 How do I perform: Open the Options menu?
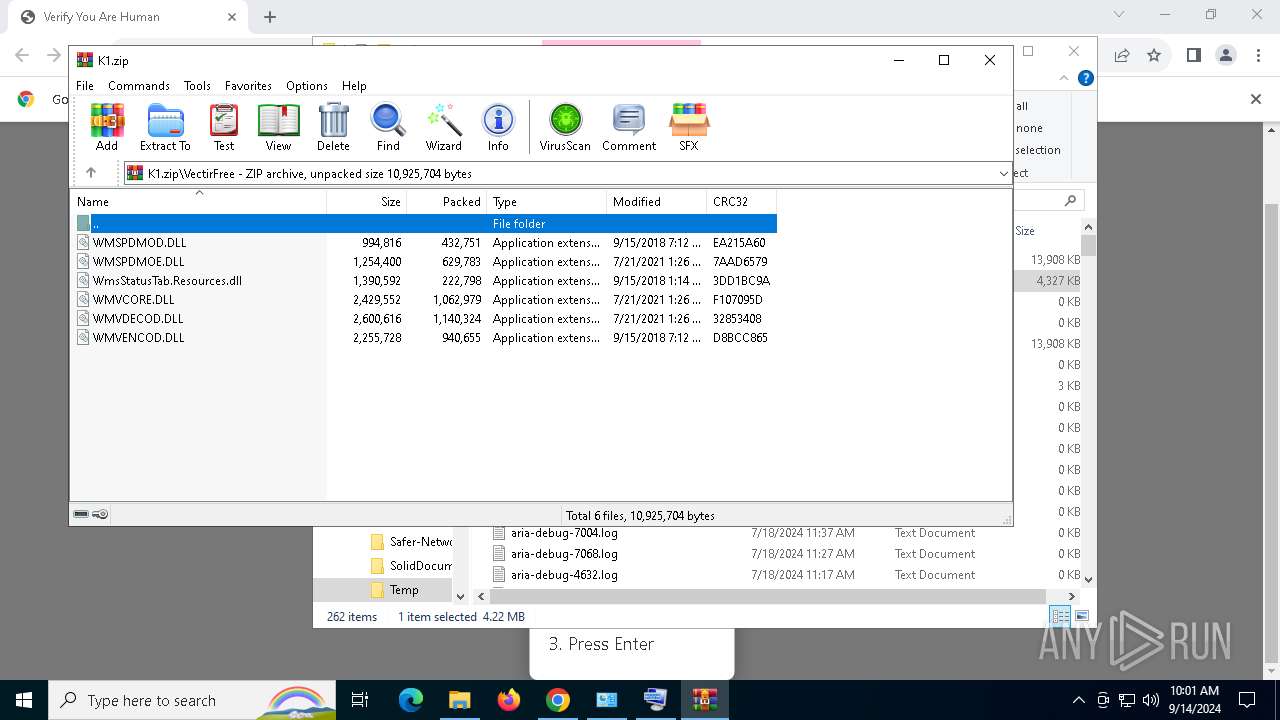tap(307, 86)
